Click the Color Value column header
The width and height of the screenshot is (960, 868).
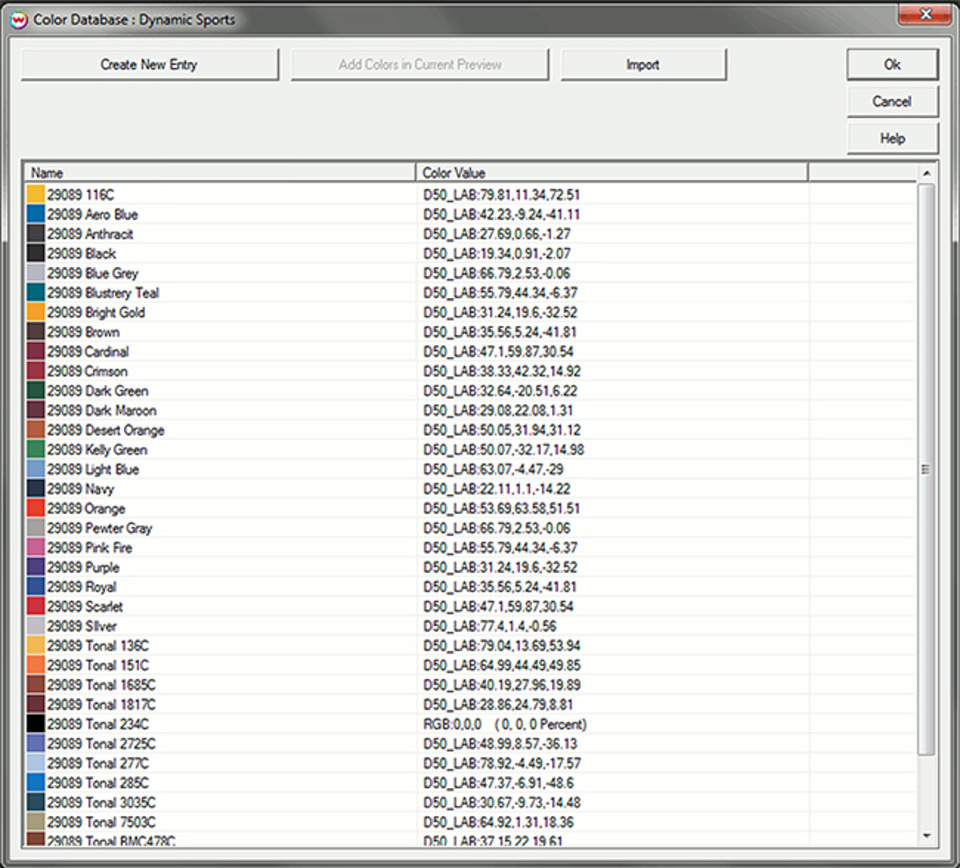coord(611,173)
